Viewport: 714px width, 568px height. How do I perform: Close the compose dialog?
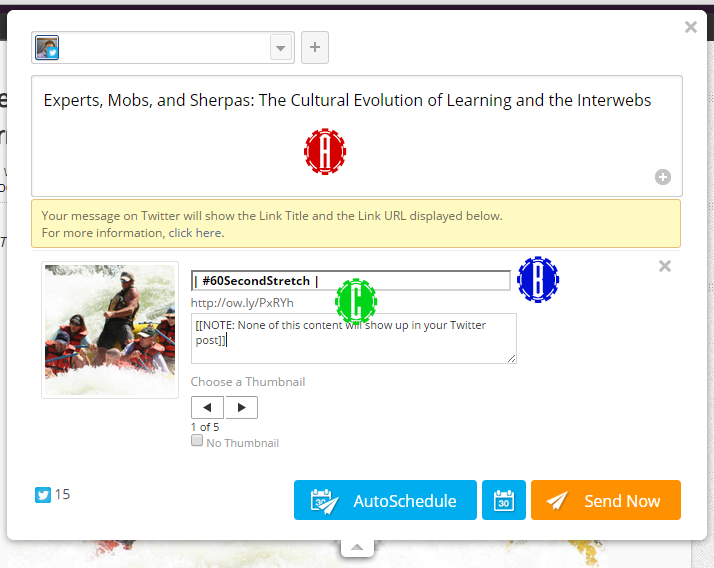coord(691,27)
